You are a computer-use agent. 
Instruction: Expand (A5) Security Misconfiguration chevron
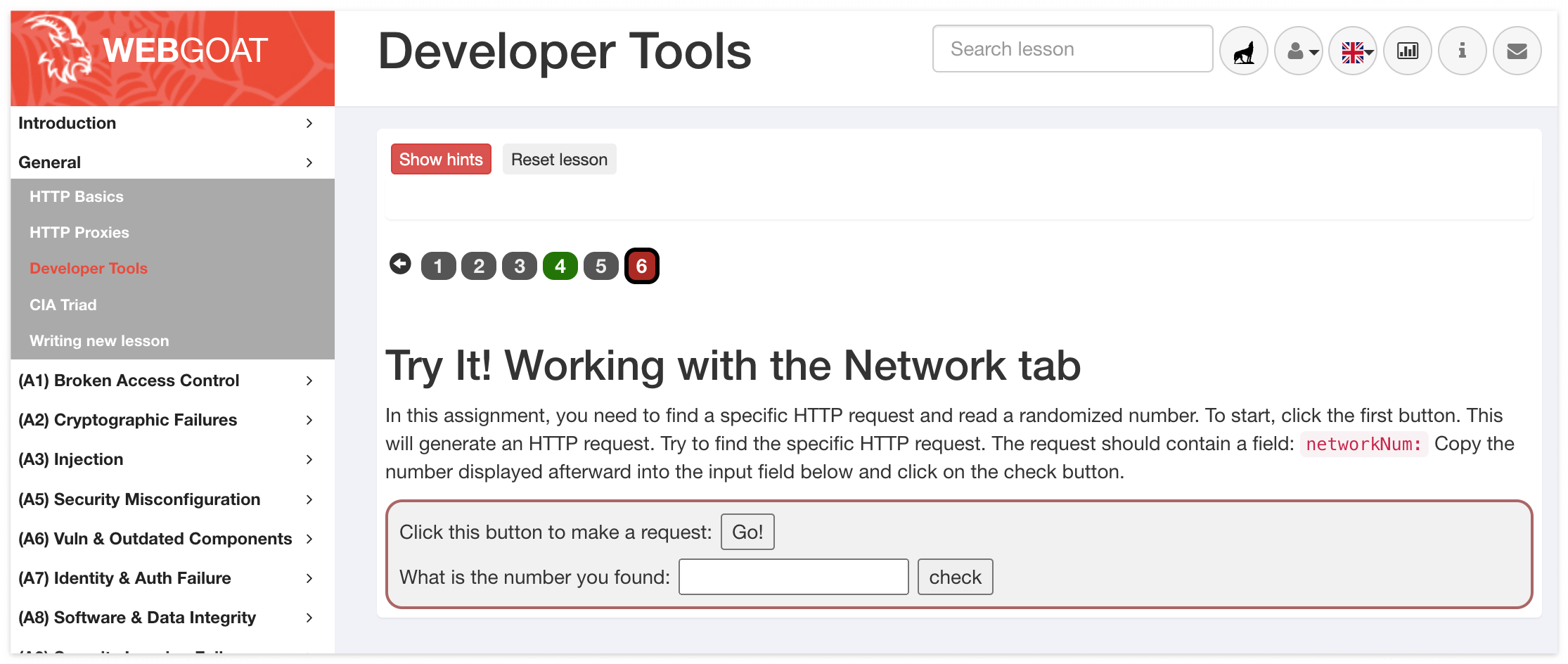(x=309, y=499)
